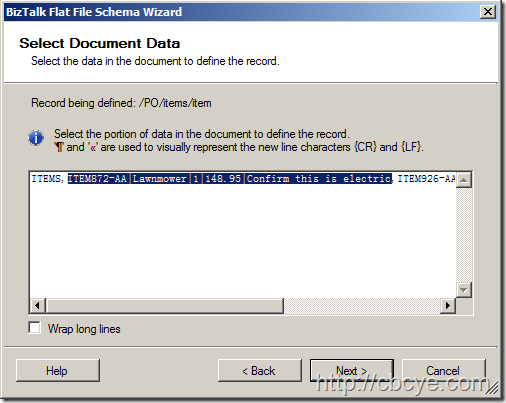Click the Help button
Viewport: 506px width, 403px height.
[x=58, y=371]
